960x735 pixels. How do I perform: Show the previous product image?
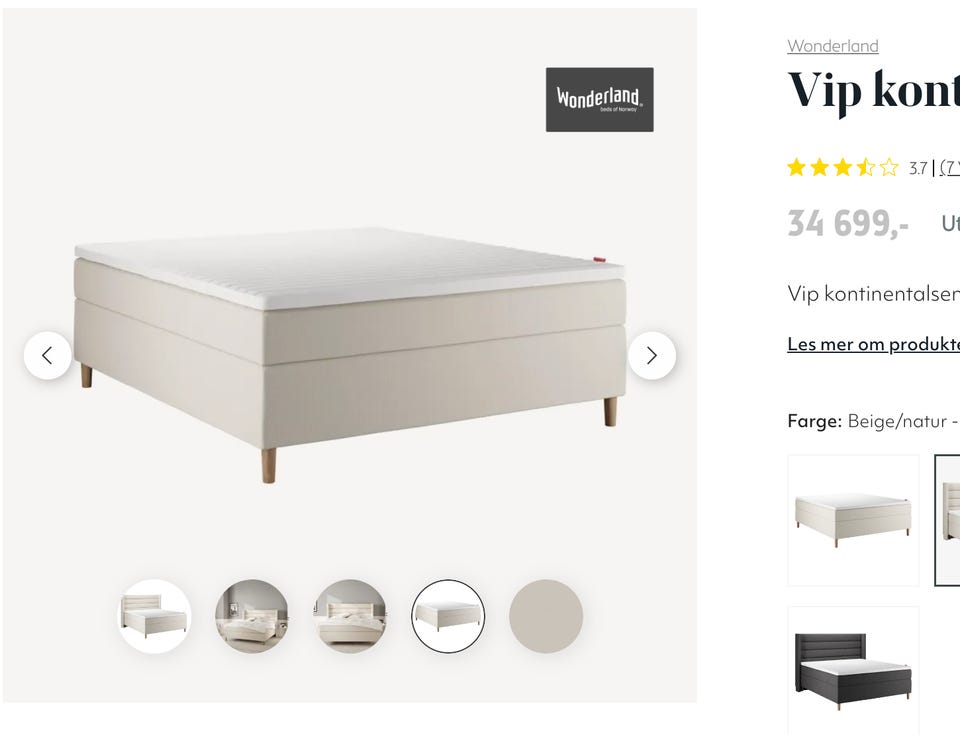point(47,355)
